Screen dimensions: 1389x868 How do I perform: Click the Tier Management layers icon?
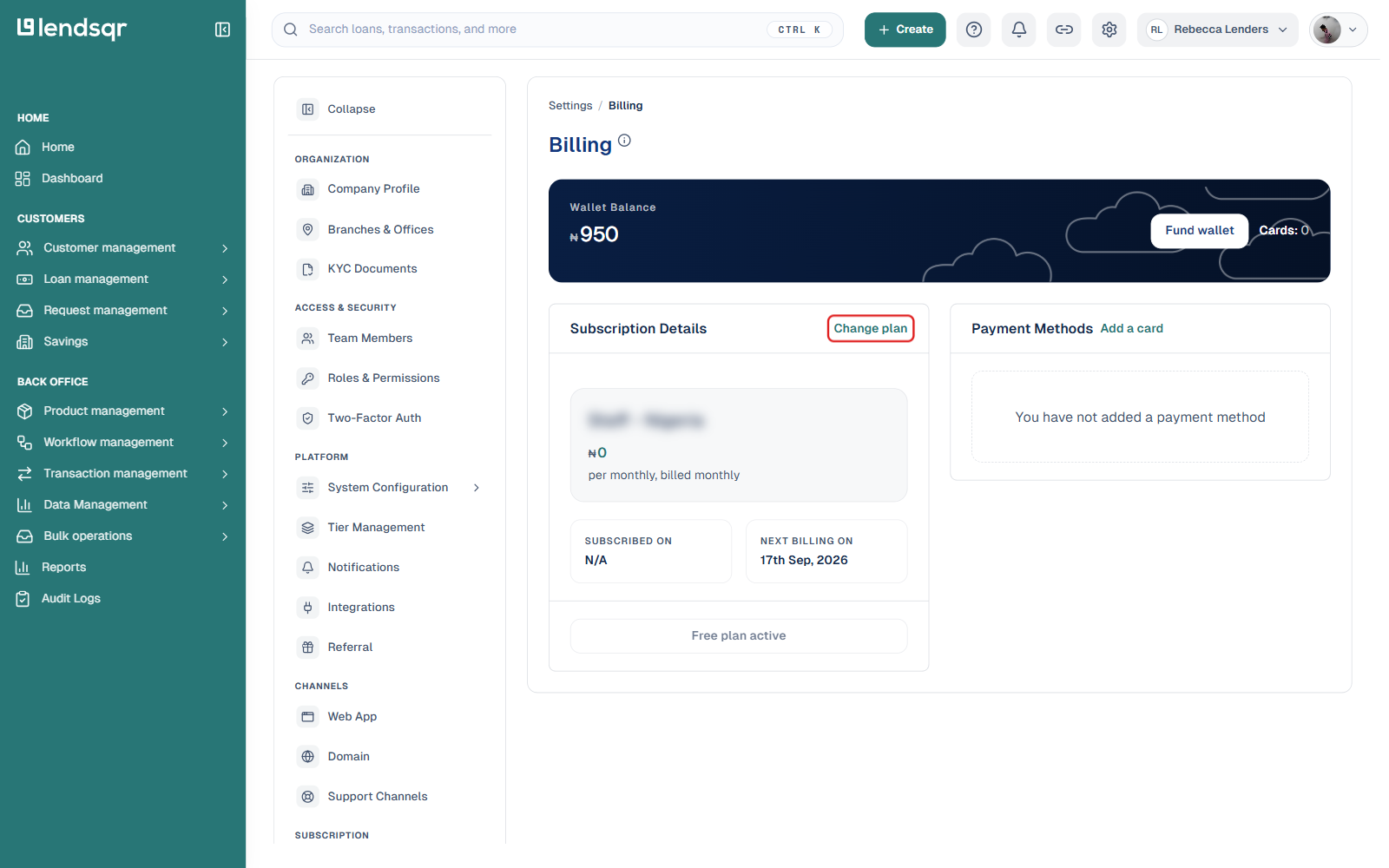307,528
